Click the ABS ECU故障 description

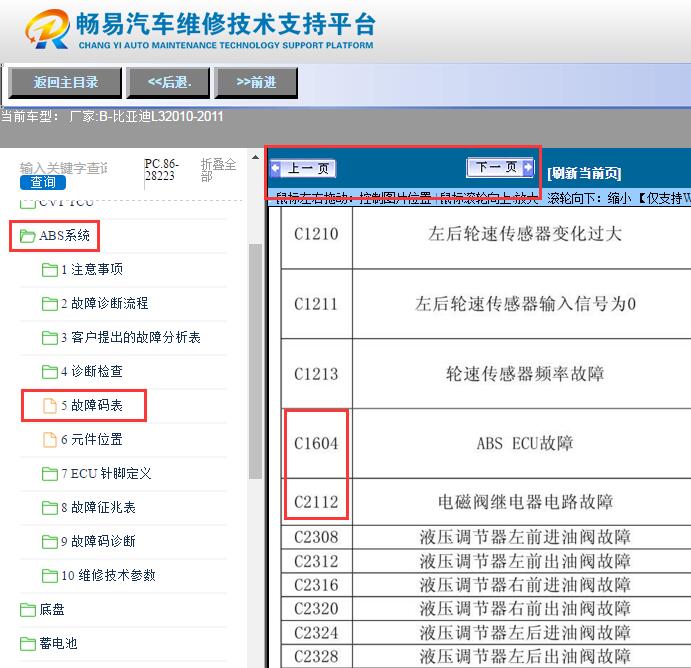[x=524, y=444]
